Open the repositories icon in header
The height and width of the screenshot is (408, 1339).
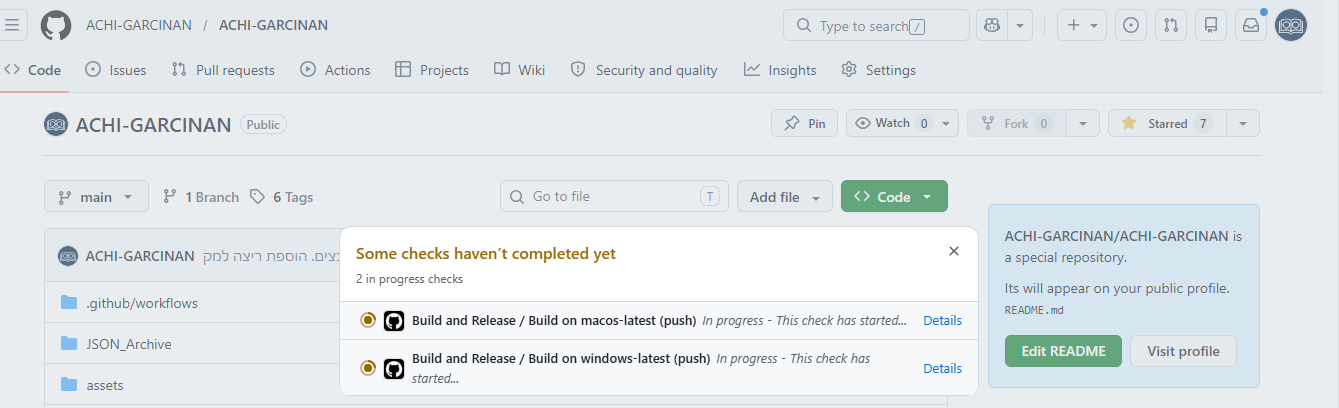(1211, 25)
